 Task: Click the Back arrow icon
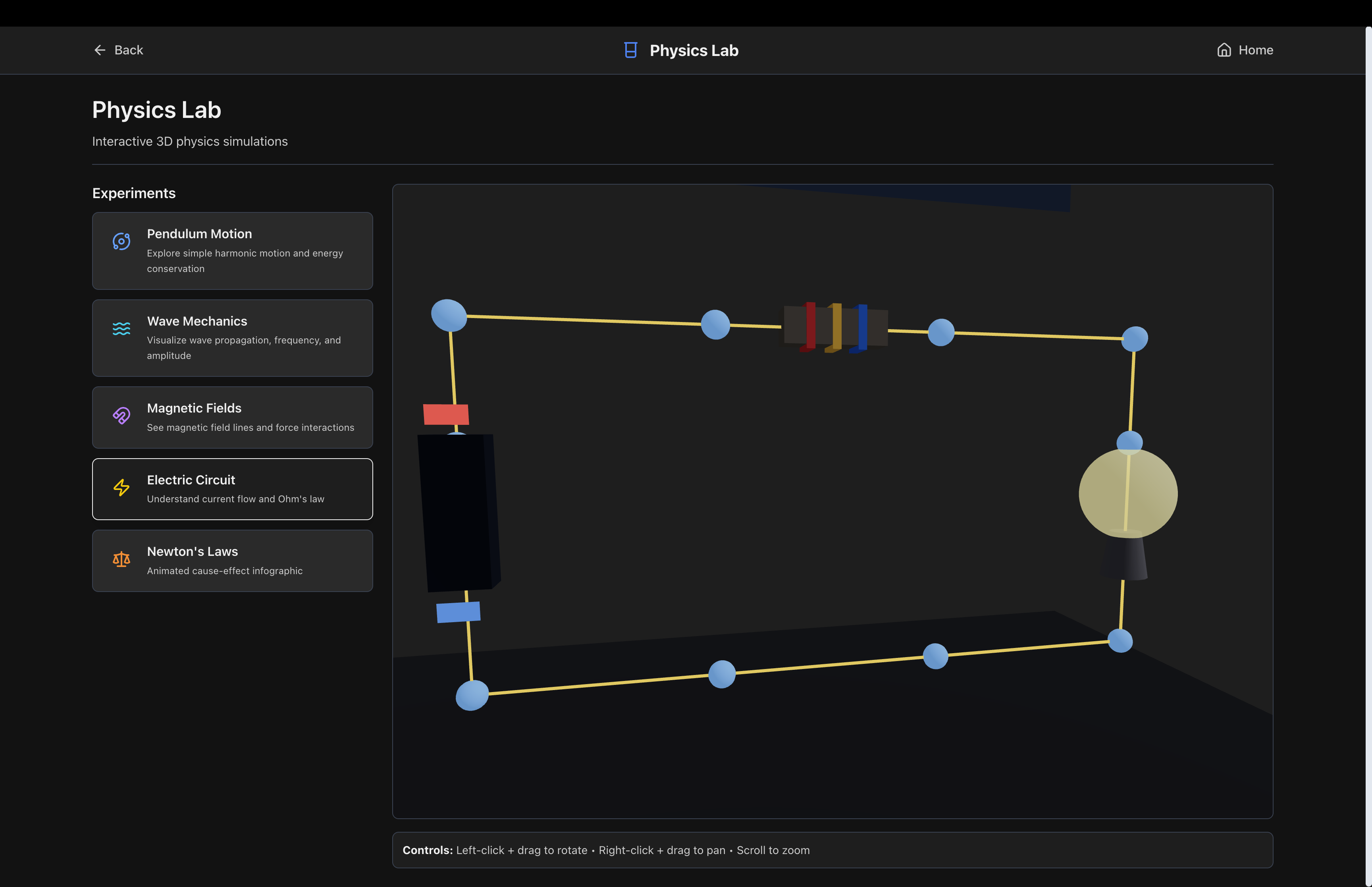click(100, 50)
